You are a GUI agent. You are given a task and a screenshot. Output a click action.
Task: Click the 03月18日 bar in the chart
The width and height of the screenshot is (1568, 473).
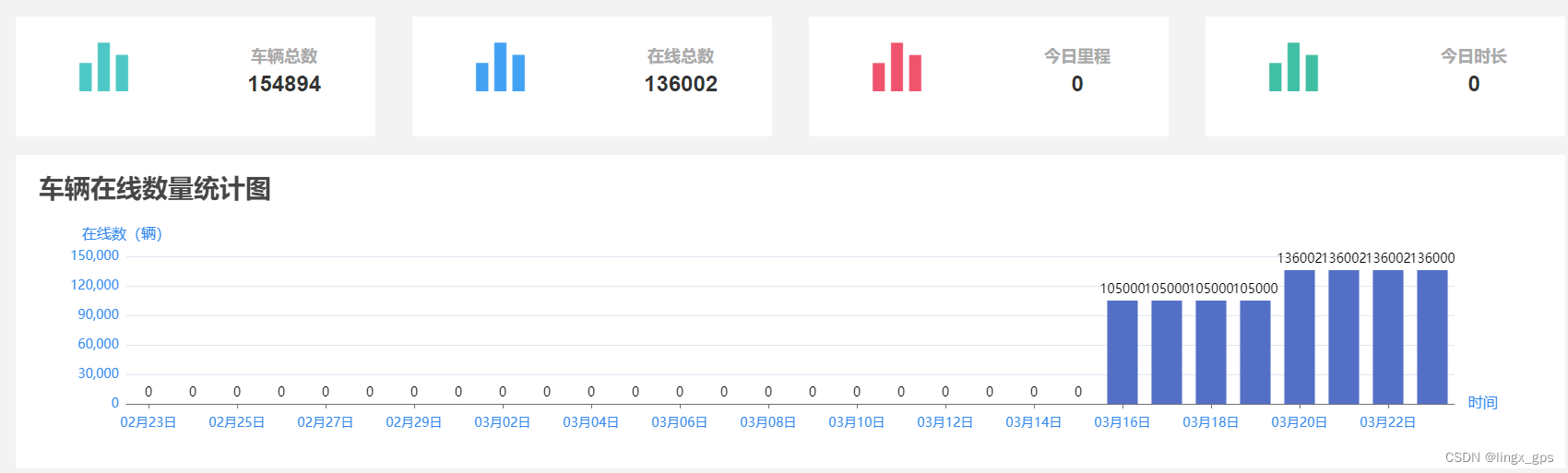click(1211, 352)
